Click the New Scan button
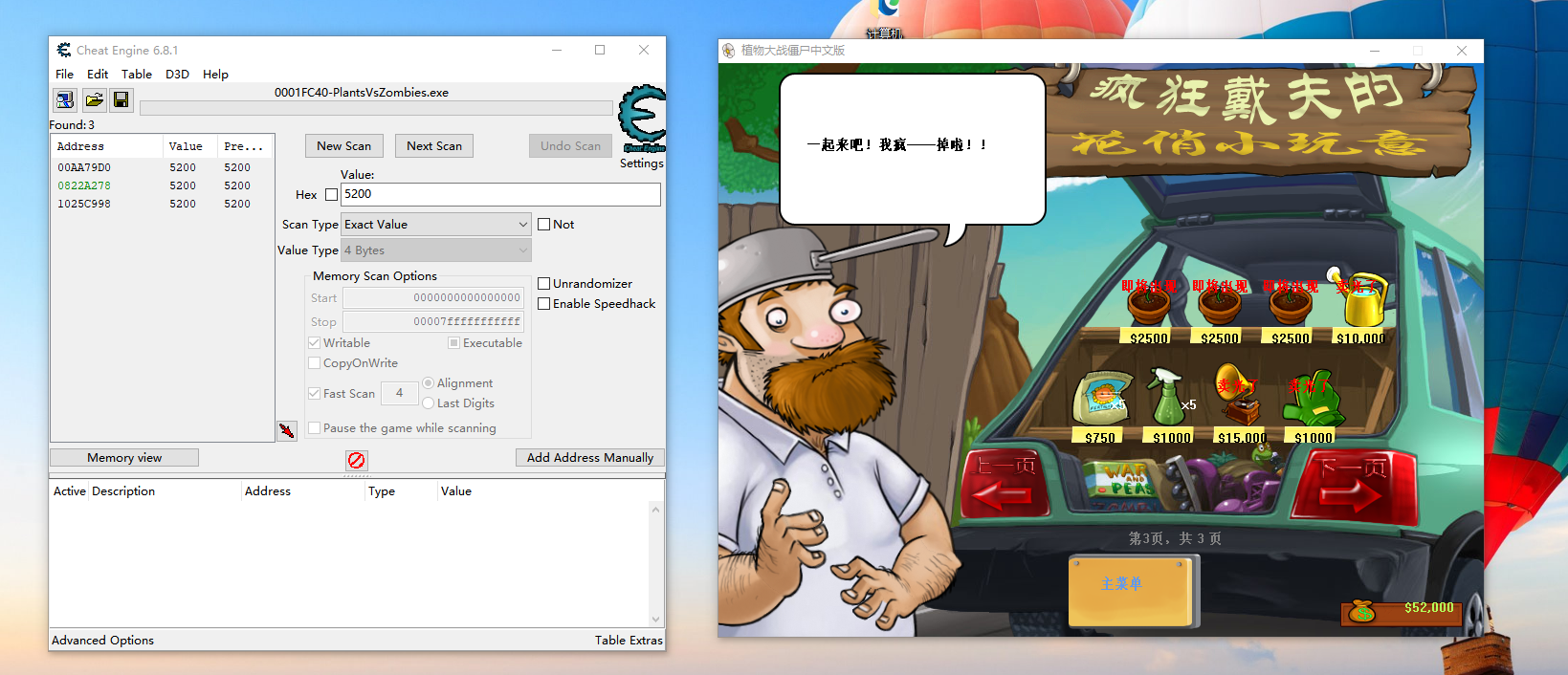This screenshot has height=675, width=1568. (344, 146)
